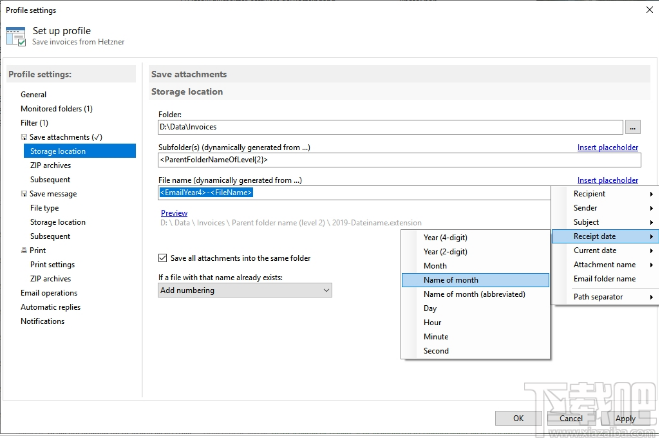Open the Add numbering dropdown

pyautogui.click(x=245, y=290)
